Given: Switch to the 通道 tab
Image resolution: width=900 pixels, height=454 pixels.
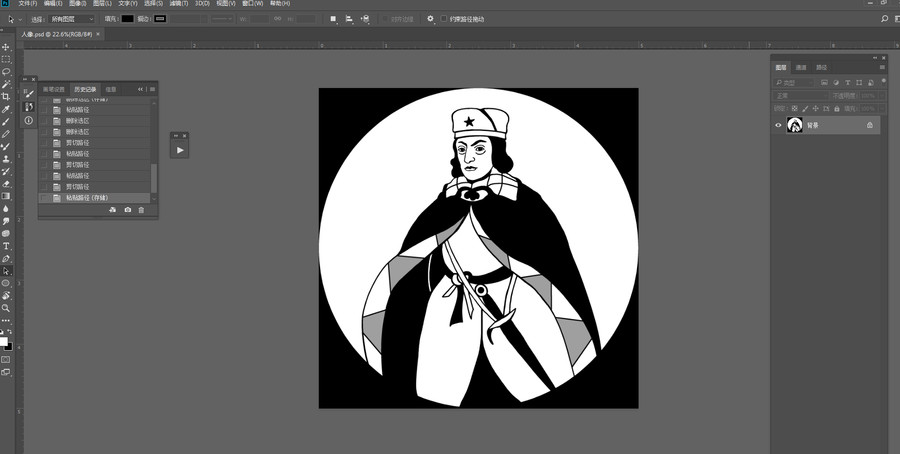Looking at the screenshot, I should click(801, 68).
